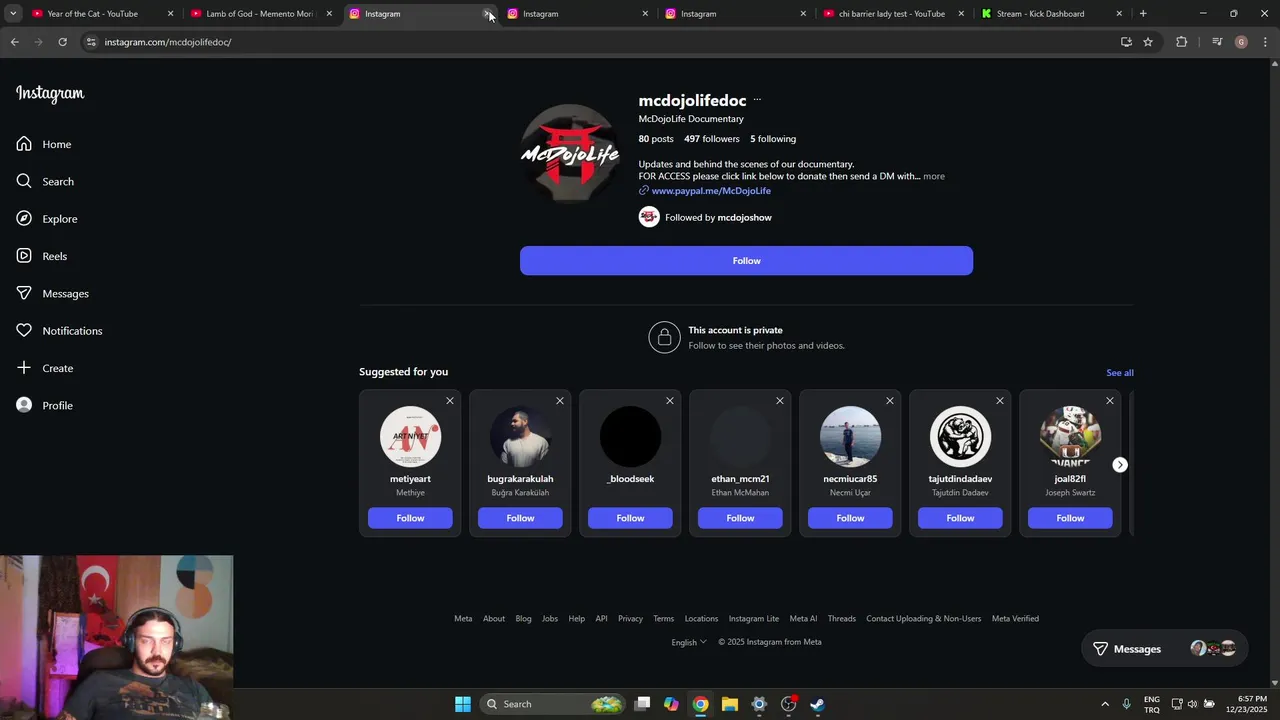Dismiss necmiucar85 suggestion card
The height and width of the screenshot is (720, 1280).
890,400
